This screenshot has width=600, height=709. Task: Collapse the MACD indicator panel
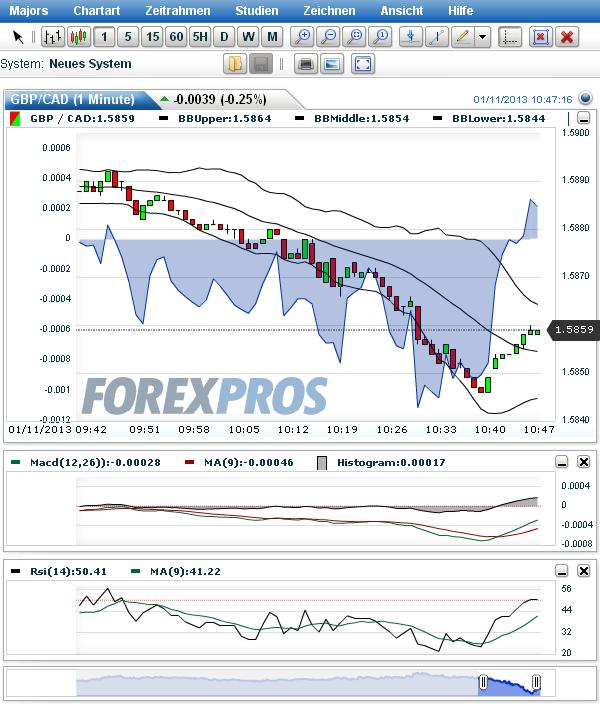click(562, 462)
